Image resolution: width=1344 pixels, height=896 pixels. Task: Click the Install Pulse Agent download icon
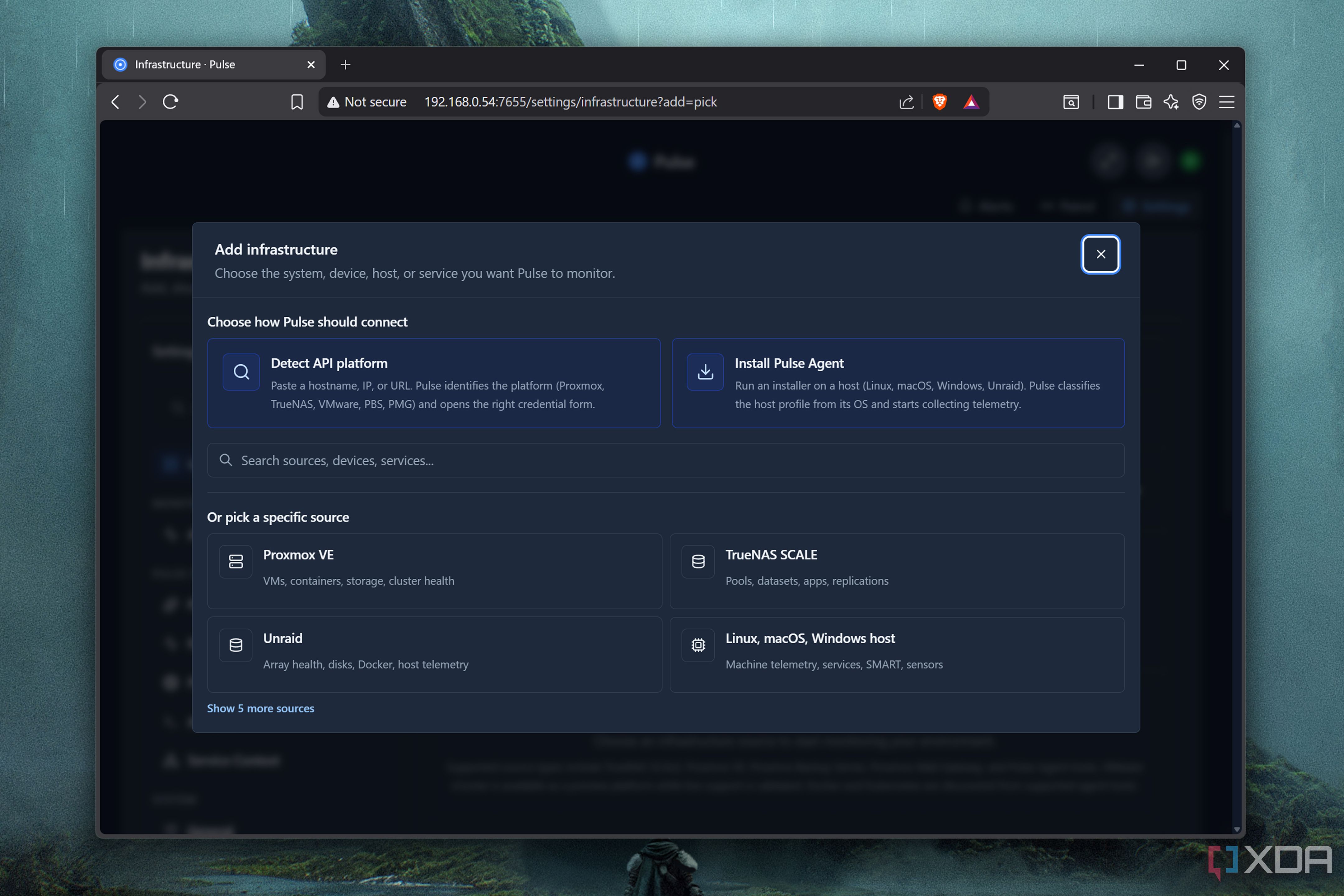[705, 372]
